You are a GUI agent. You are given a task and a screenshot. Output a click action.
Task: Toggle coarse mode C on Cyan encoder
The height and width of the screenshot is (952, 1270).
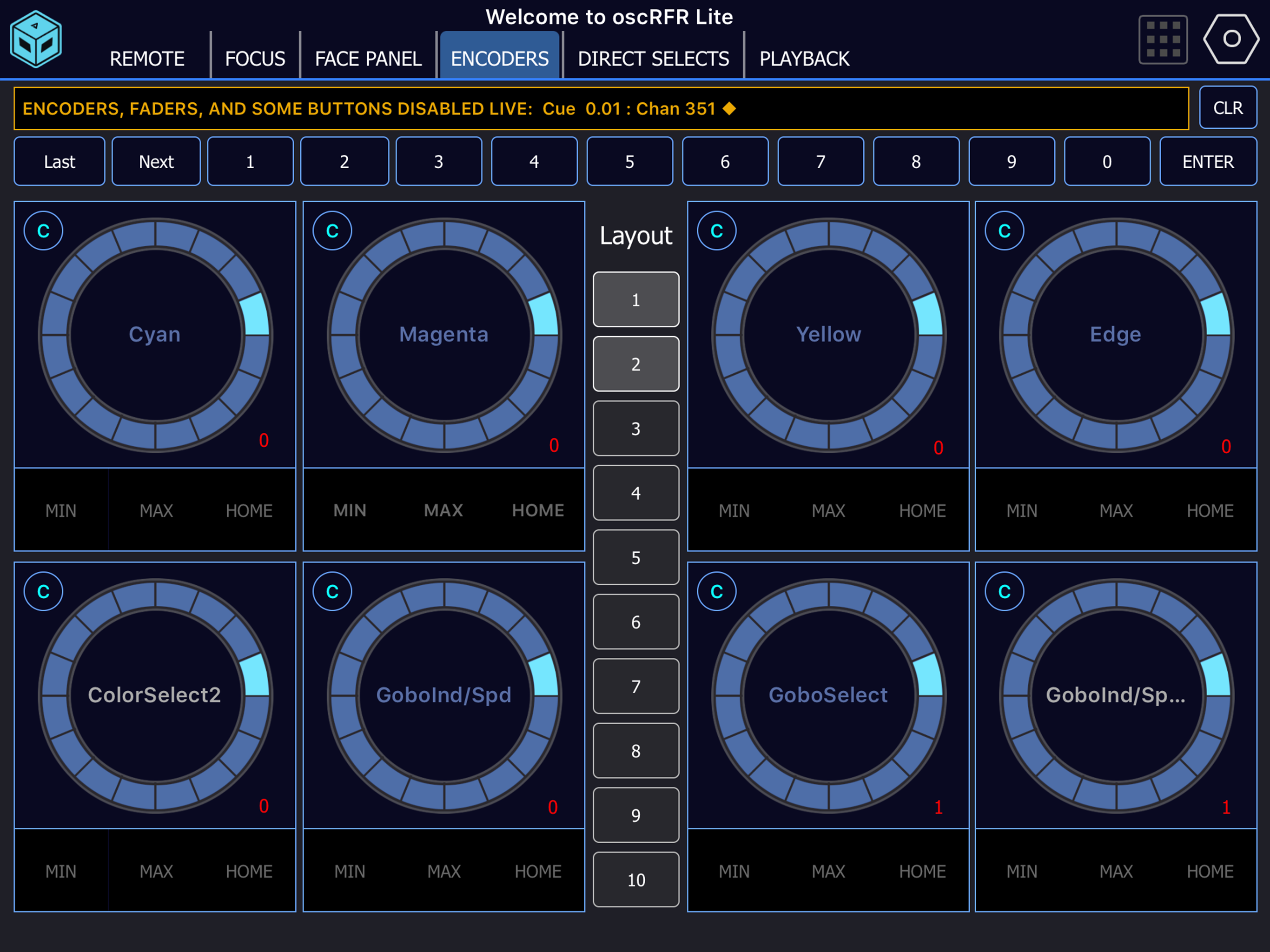(43, 231)
